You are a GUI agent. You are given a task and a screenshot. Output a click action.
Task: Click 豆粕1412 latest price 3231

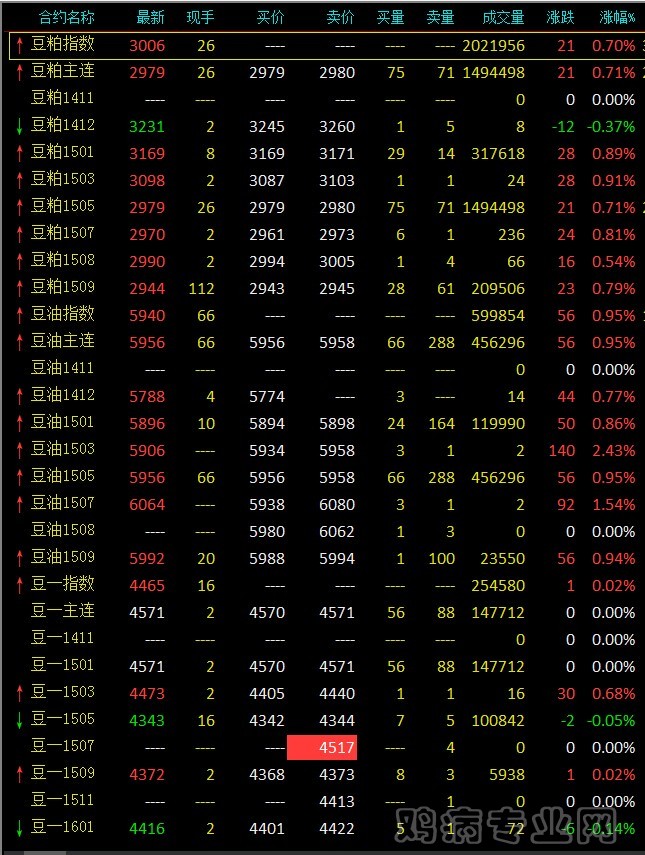tap(147, 127)
